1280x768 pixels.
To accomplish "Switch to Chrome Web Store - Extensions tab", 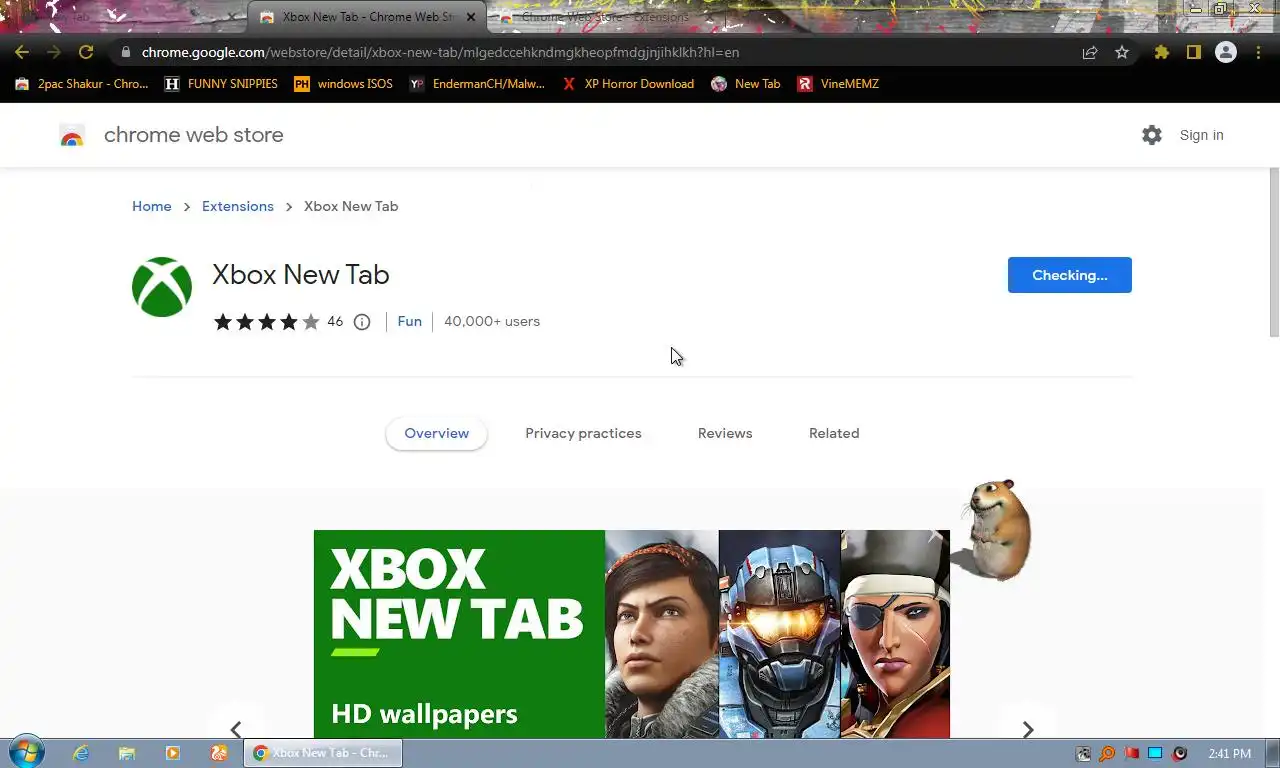I will pyautogui.click(x=605, y=17).
